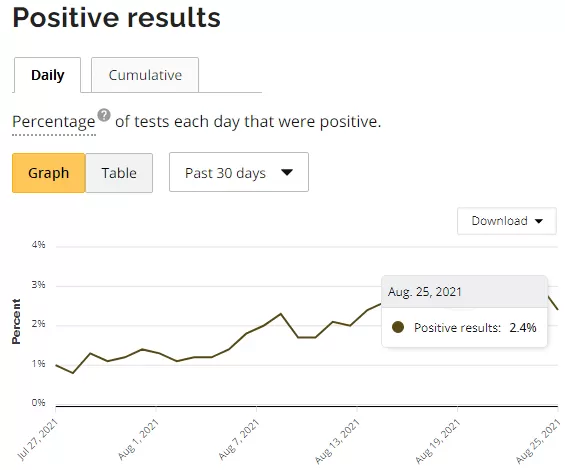The width and height of the screenshot is (565, 470).
Task: Click the underlined Percentage term
Action: point(54,122)
